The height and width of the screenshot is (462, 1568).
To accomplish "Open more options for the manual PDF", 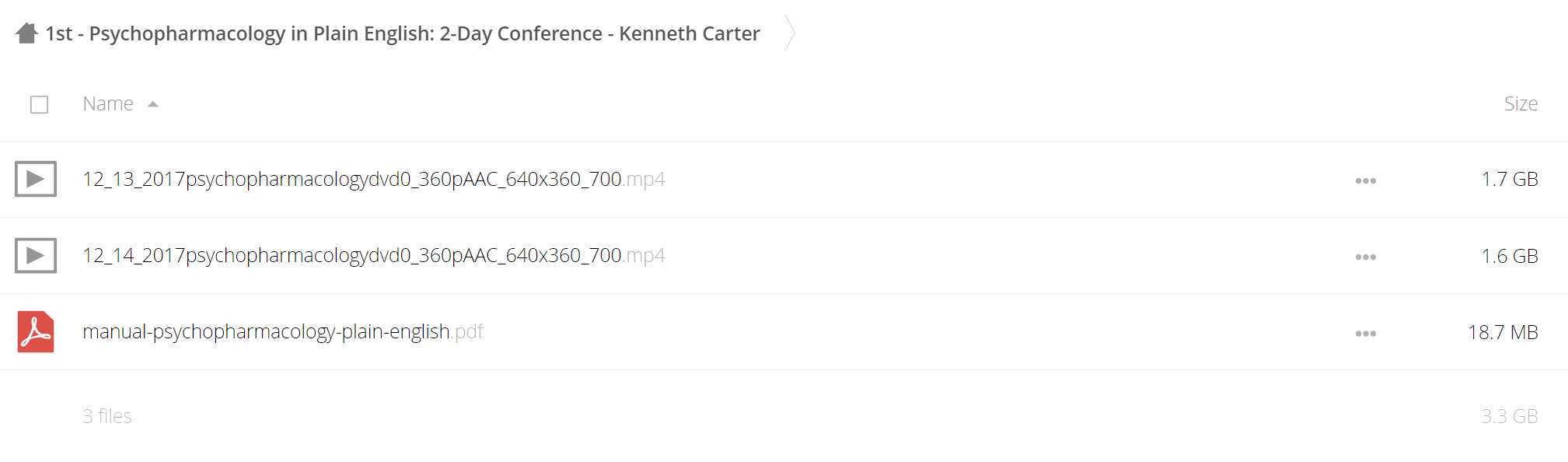I will click(x=1366, y=333).
